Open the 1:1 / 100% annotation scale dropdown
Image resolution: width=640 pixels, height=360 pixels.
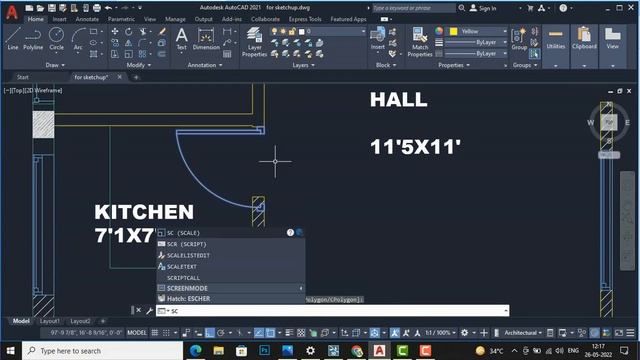pyautogui.click(x=440, y=333)
